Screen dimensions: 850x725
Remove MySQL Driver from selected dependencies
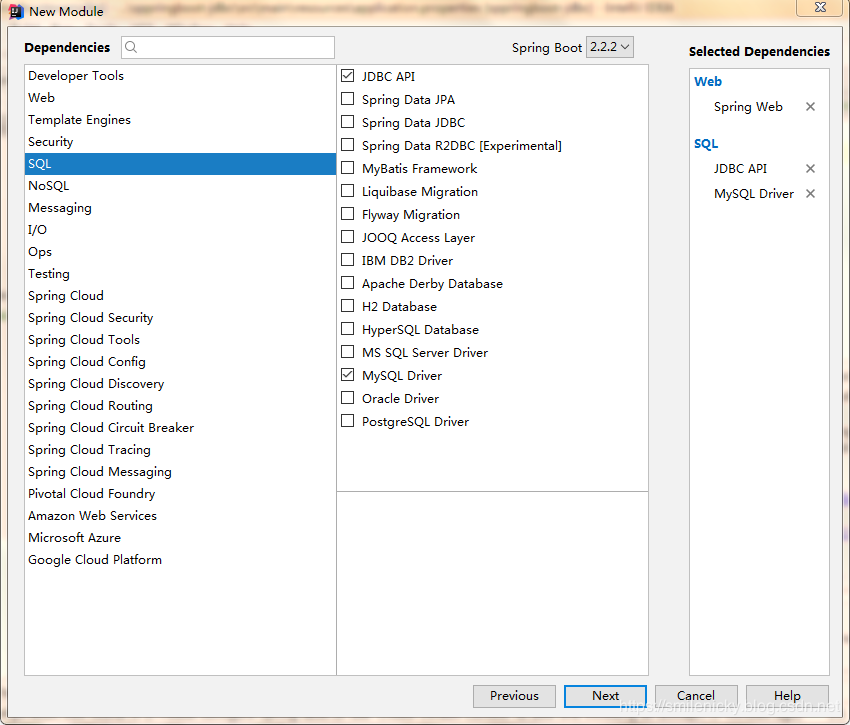click(x=810, y=194)
